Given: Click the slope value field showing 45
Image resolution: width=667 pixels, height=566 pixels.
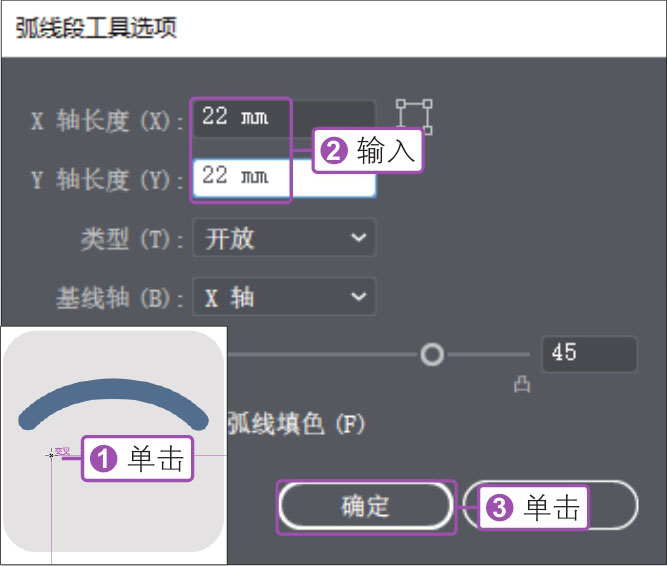Looking at the screenshot, I should [590, 354].
